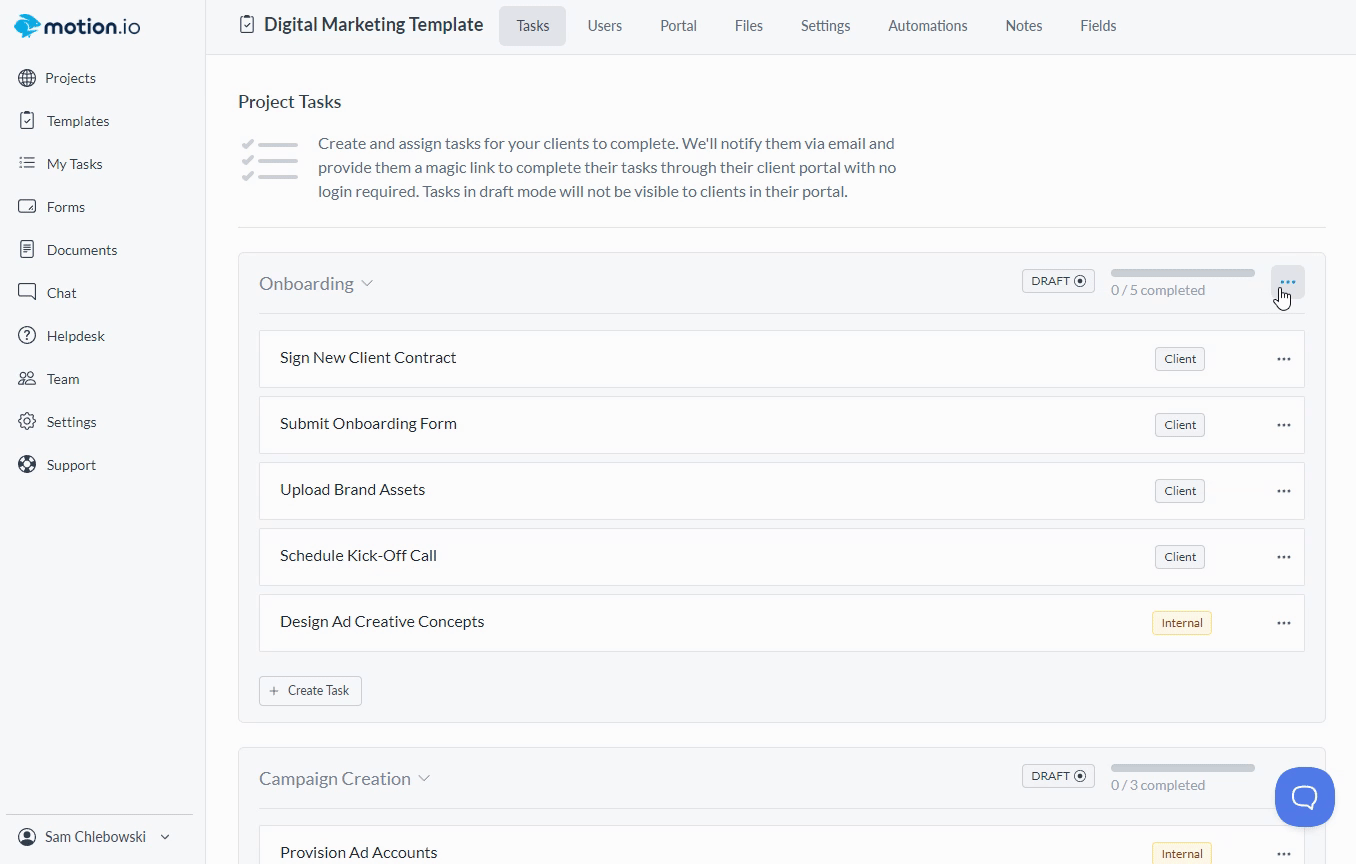The image size is (1356, 864).
Task: Click the Internal tag on Design Ad Creative Concepts
Action: [x=1181, y=623]
